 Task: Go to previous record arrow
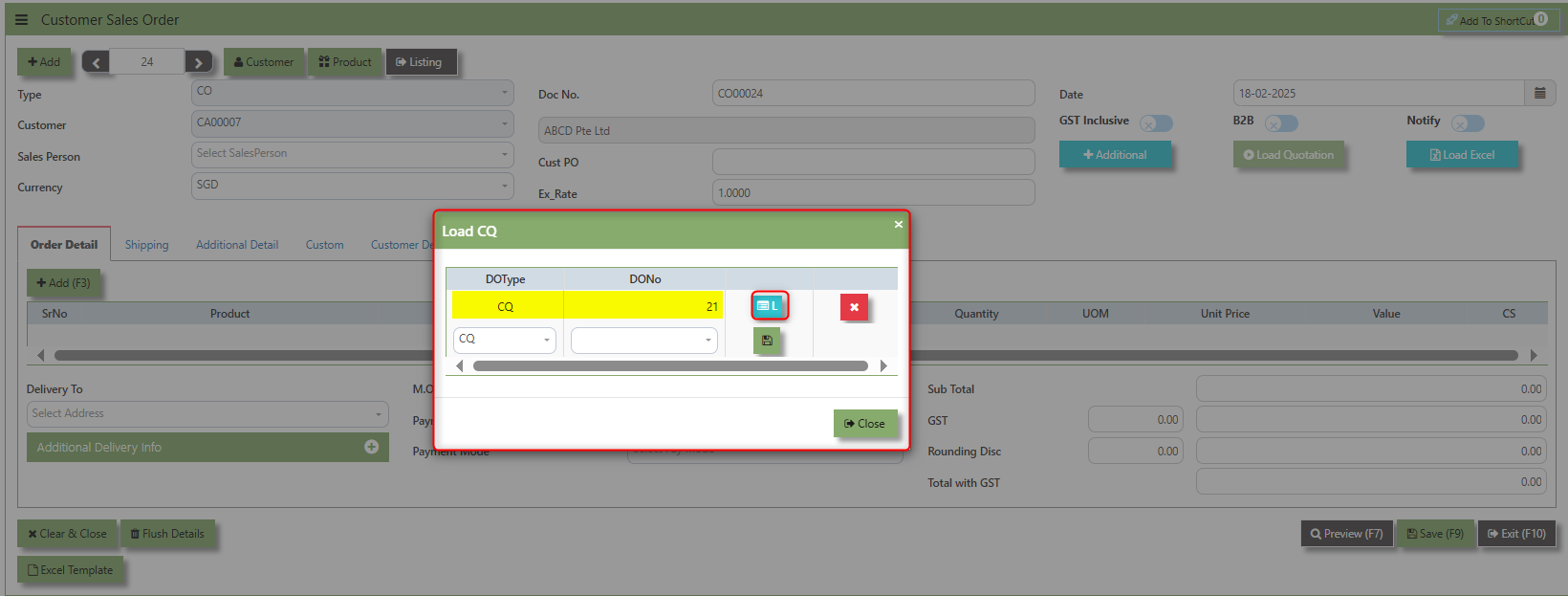tap(96, 62)
